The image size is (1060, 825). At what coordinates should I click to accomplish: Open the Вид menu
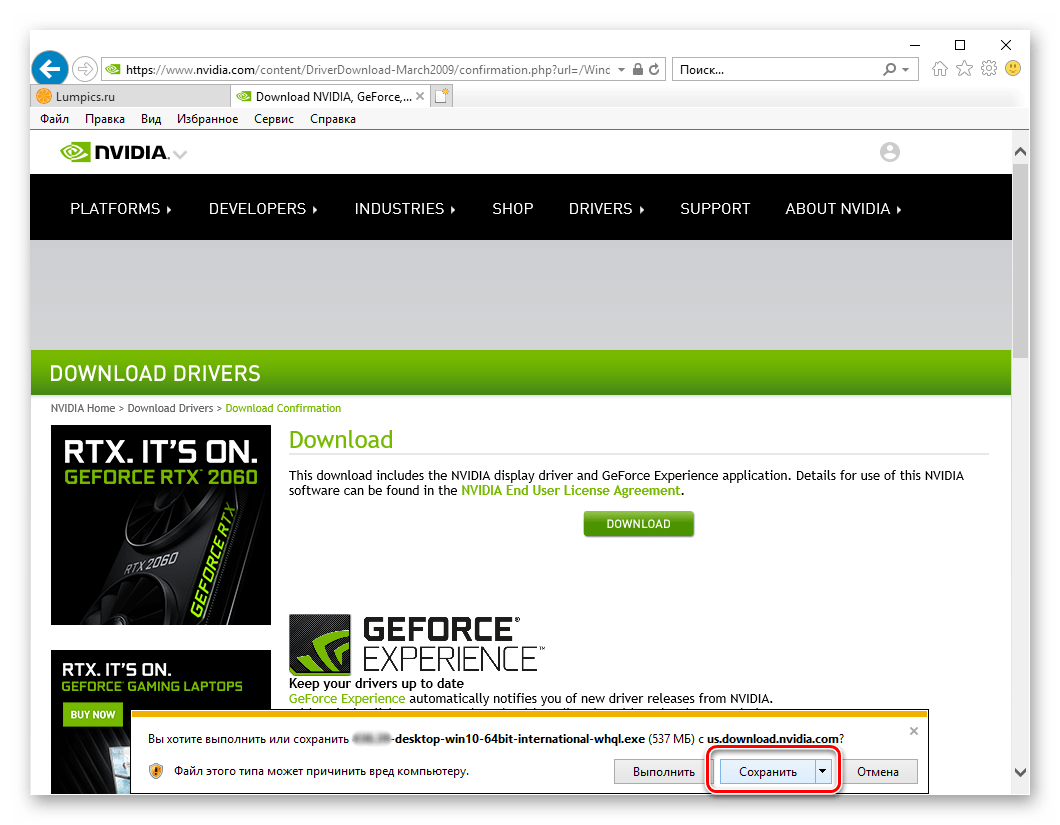pyautogui.click(x=151, y=119)
